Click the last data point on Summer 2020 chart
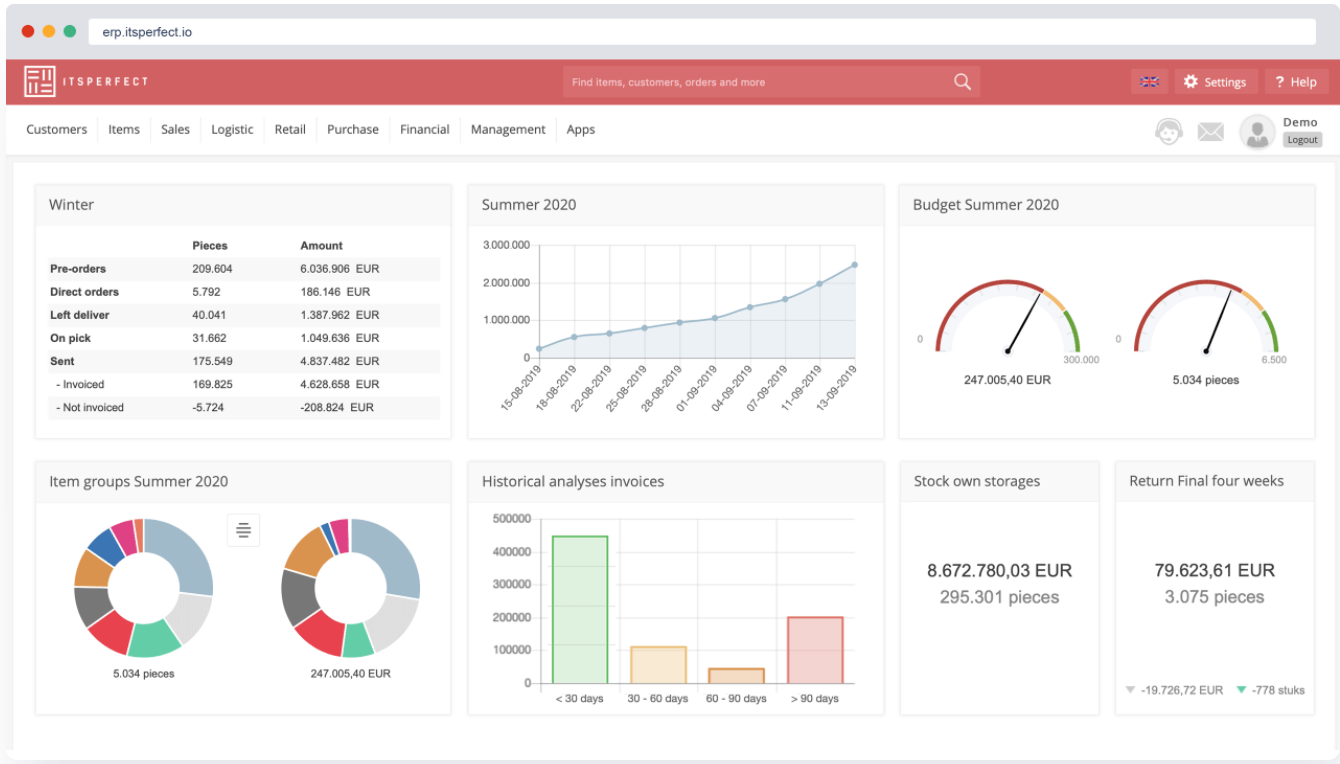 [855, 265]
